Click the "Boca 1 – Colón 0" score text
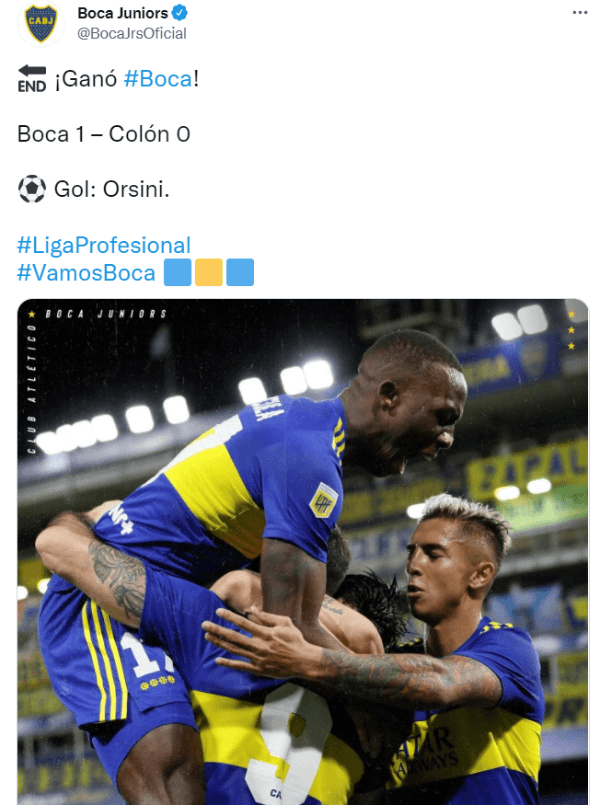600x805 pixels. [104, 134]
